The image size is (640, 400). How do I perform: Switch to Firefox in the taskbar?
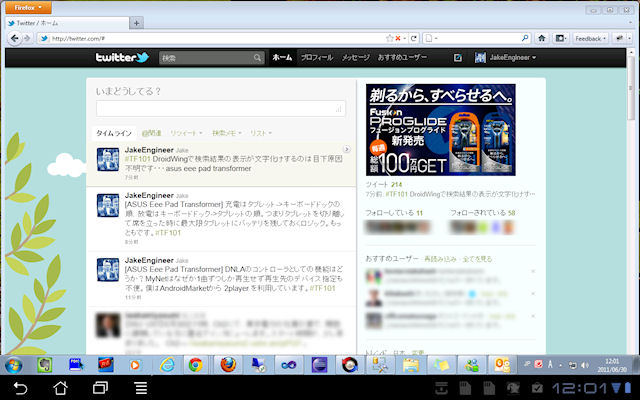coord(228,365)
